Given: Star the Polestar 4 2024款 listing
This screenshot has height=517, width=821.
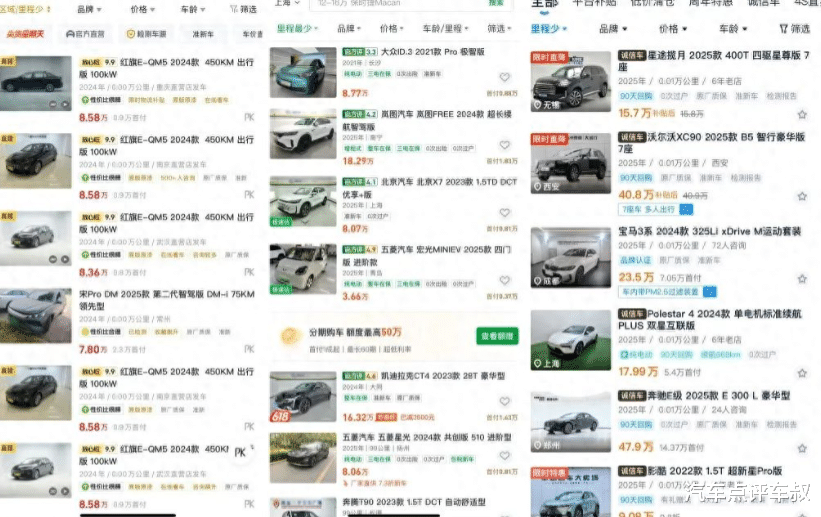Looking at the screenshot, I should tap(802, 373).
